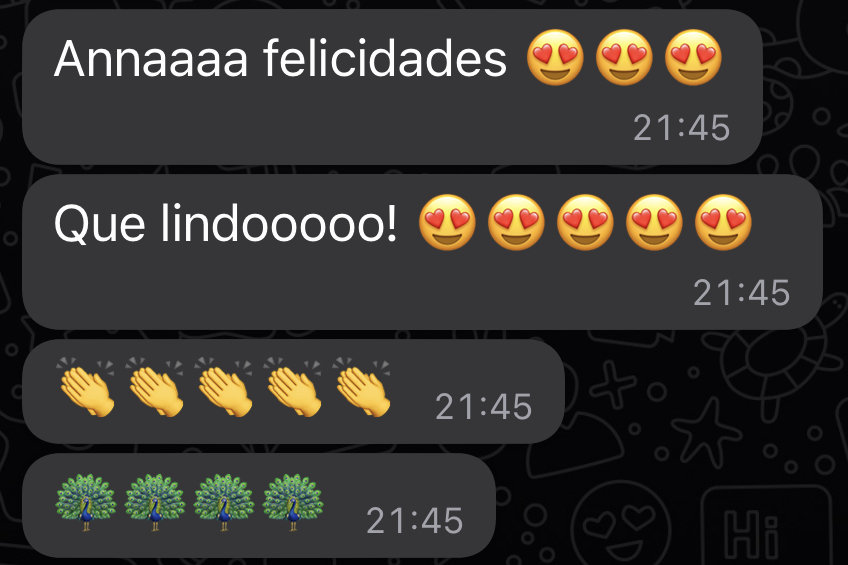Click the third peacock emoji
This screenshot has width=848, height=565.
[224, 502]
